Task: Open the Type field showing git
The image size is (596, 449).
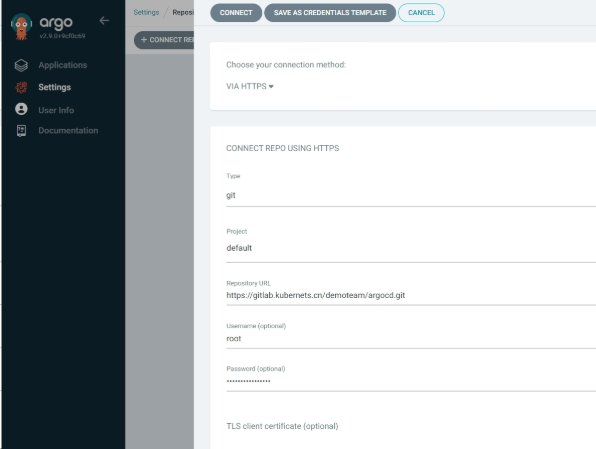Action: (x=411, y=195)
